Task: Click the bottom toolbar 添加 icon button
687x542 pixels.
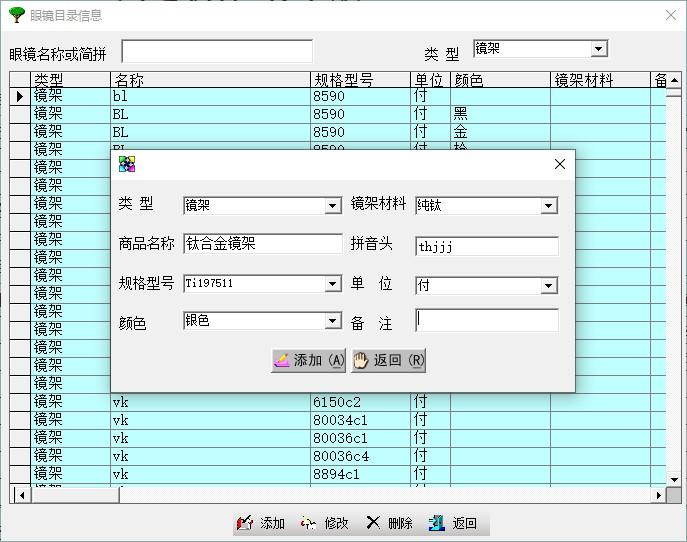Action: pos(261,523)
